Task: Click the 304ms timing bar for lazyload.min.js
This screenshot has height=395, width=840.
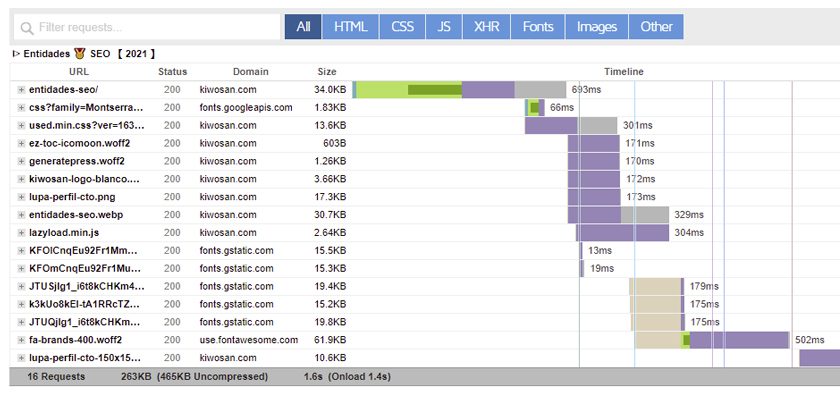Action: click(622, 233)
